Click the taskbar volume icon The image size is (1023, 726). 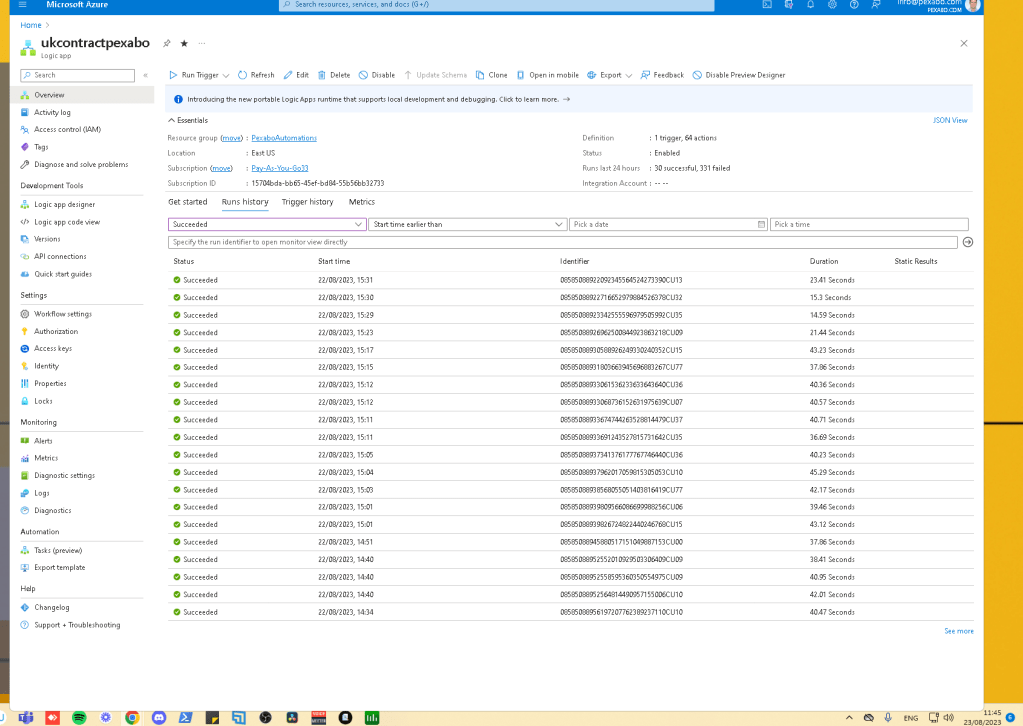pyautogui.click(x=949, y=718)
